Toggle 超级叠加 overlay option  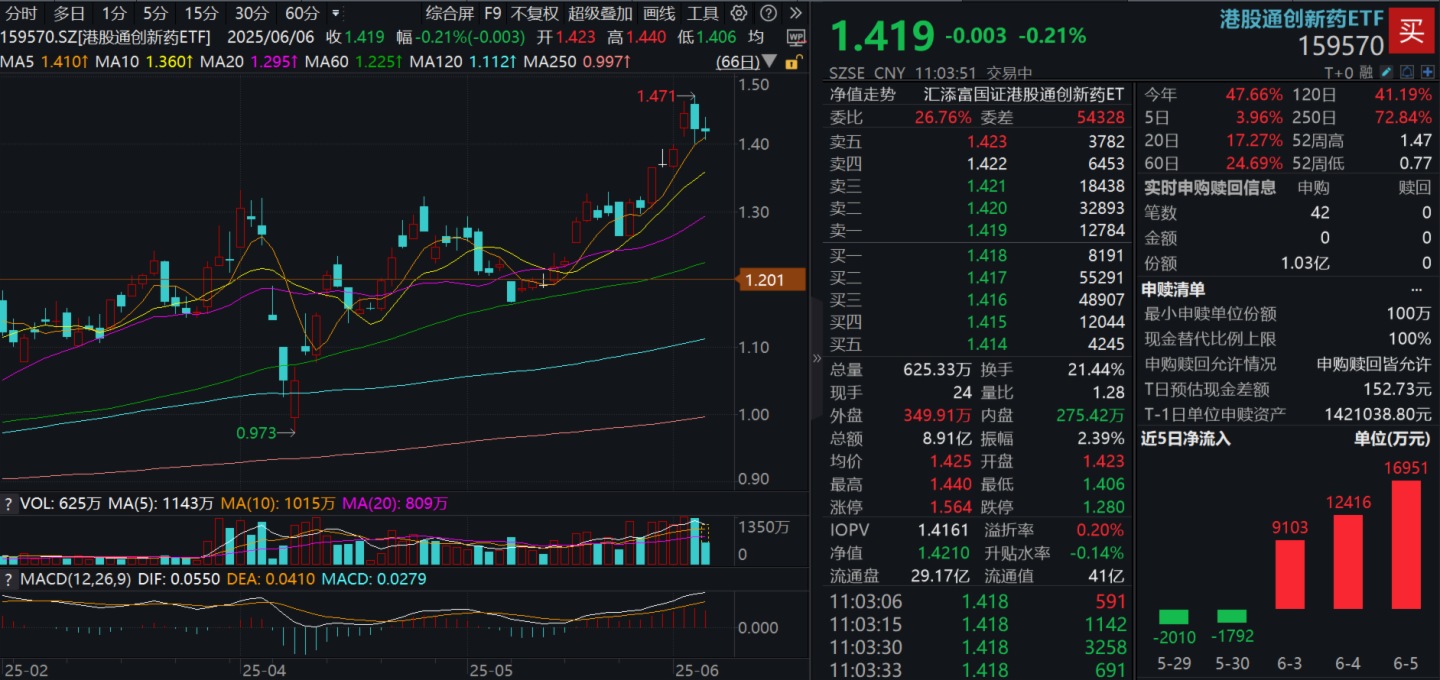(x=600, y=13)
